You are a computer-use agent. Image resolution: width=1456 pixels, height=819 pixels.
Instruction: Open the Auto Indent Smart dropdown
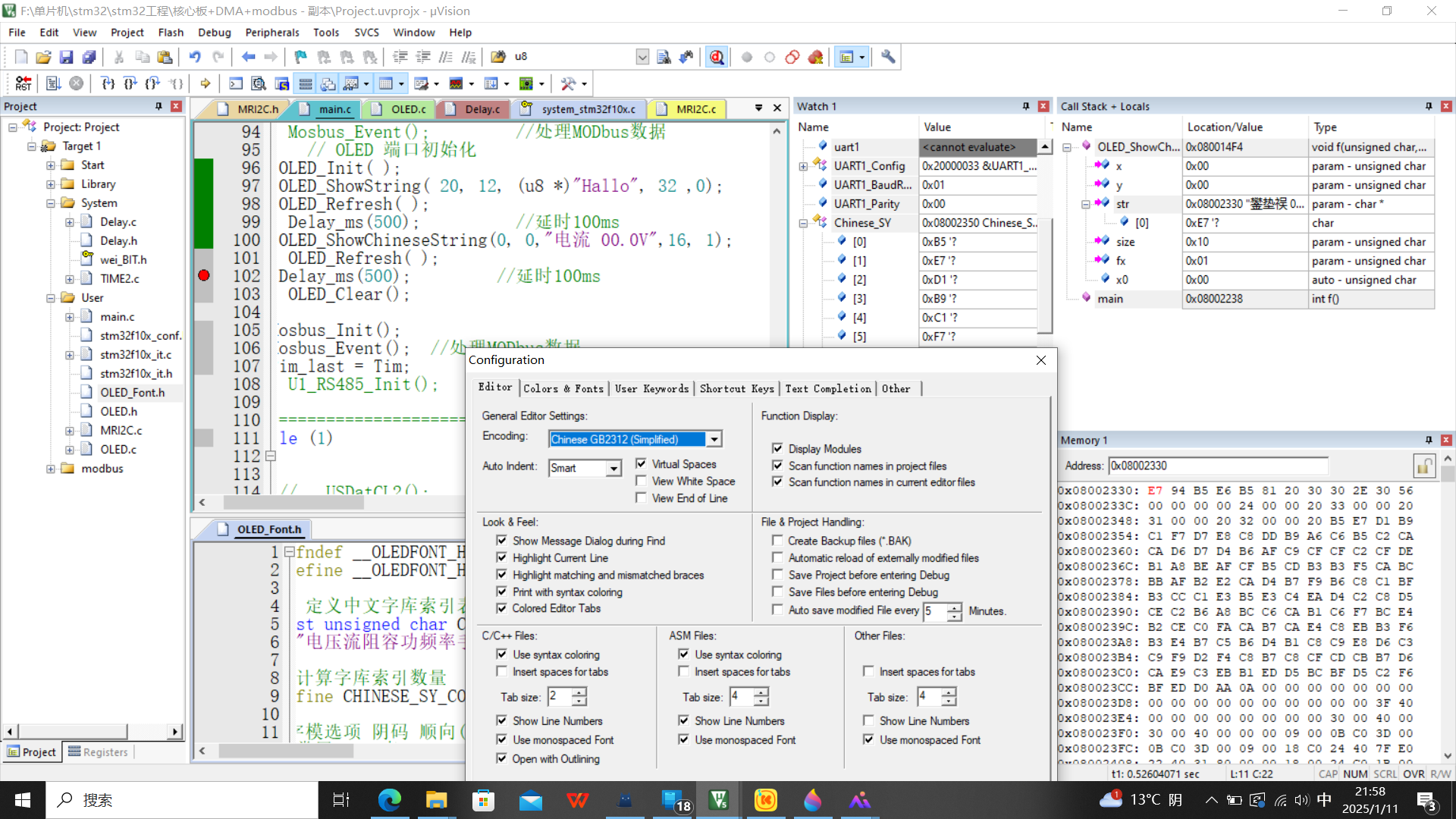click(613, 469)
